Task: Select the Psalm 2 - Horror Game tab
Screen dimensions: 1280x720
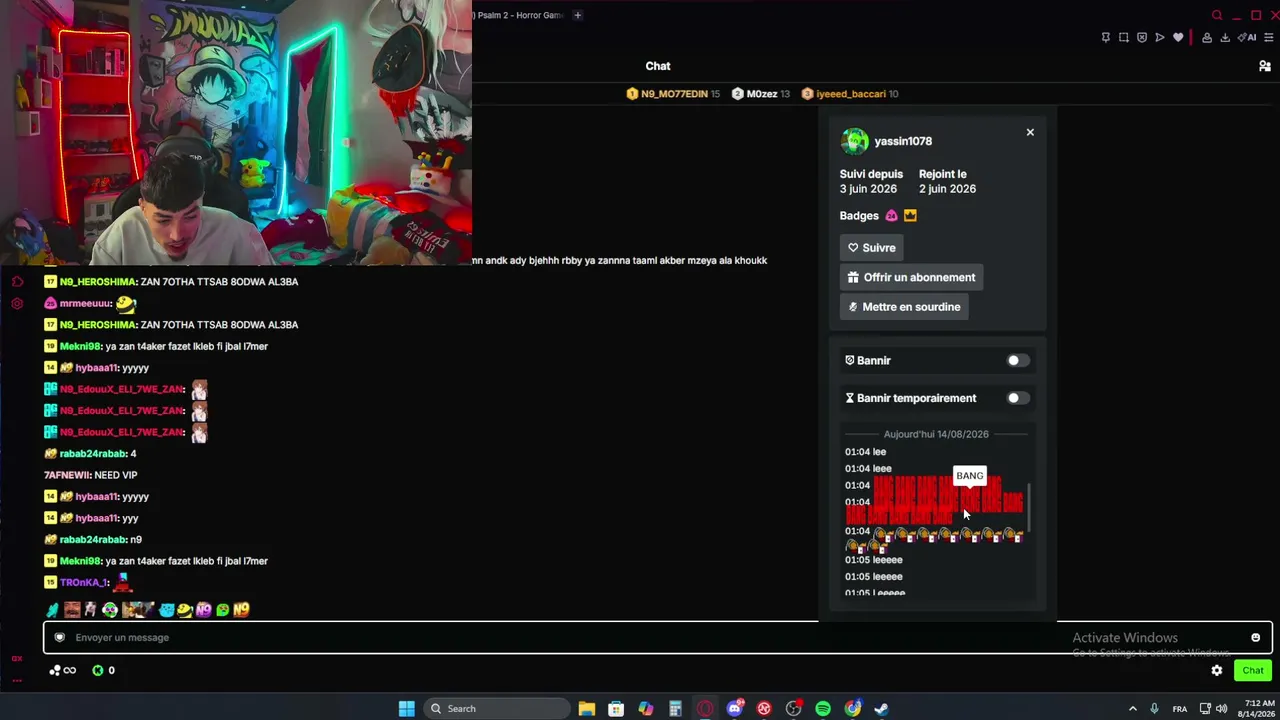Action: pyautogui.click(x=519, y=15)
